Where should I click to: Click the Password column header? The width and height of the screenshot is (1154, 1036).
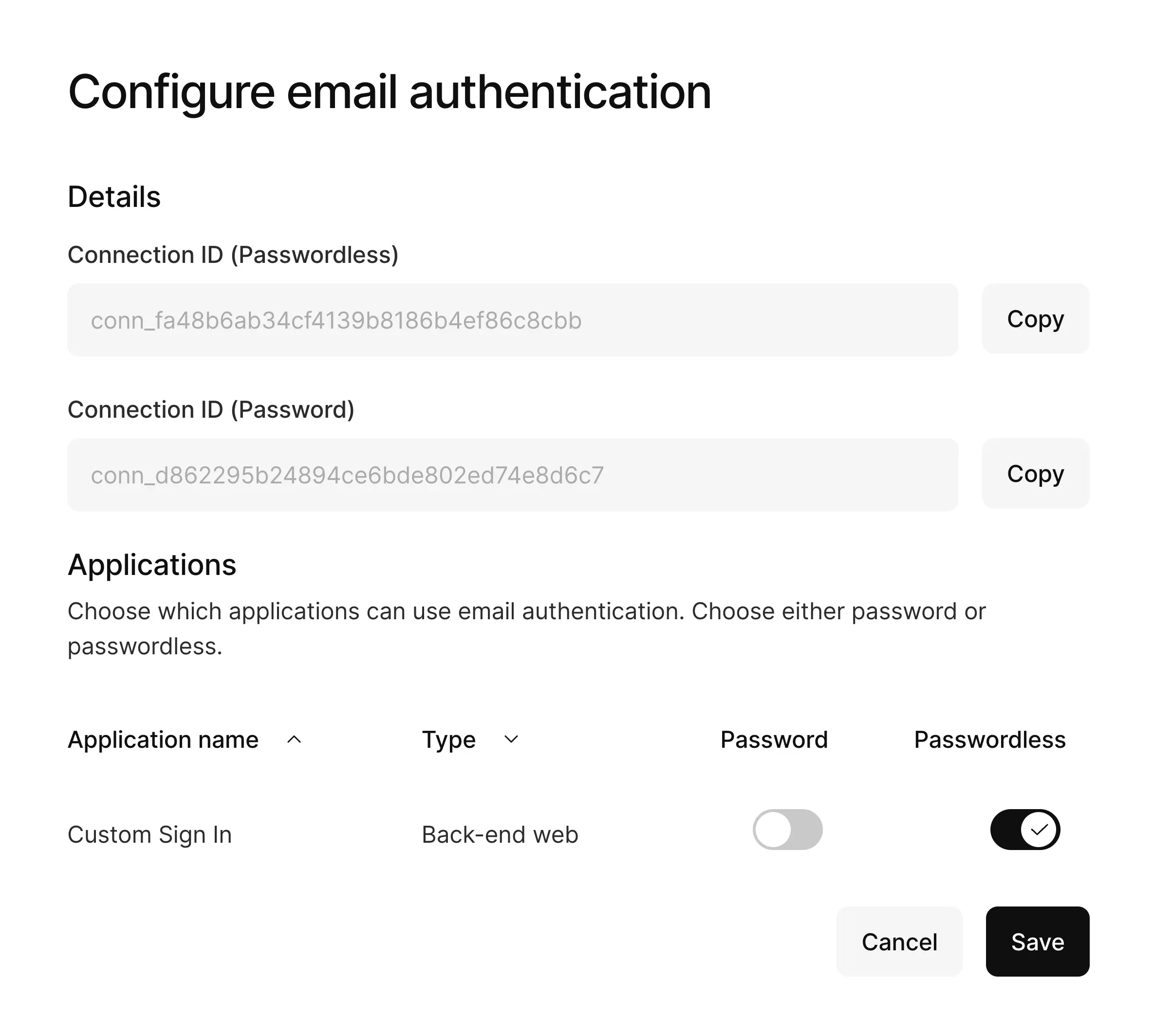[774, 740]
